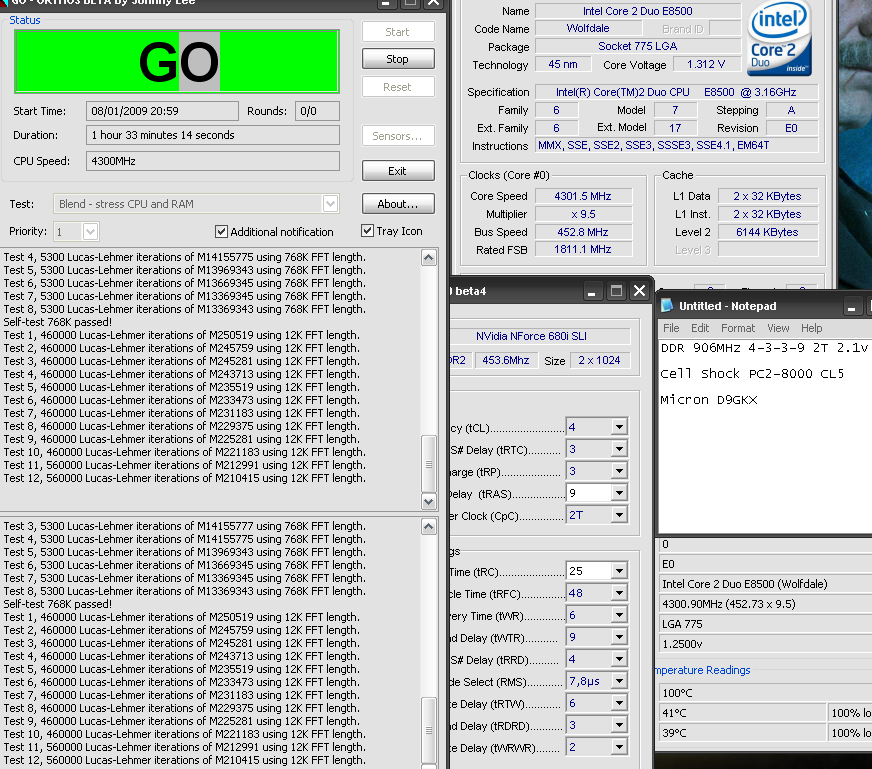
Task: Click the frequency text "4300.90MHz (452.73 x 9.5)"
Action: coord(729,604)
